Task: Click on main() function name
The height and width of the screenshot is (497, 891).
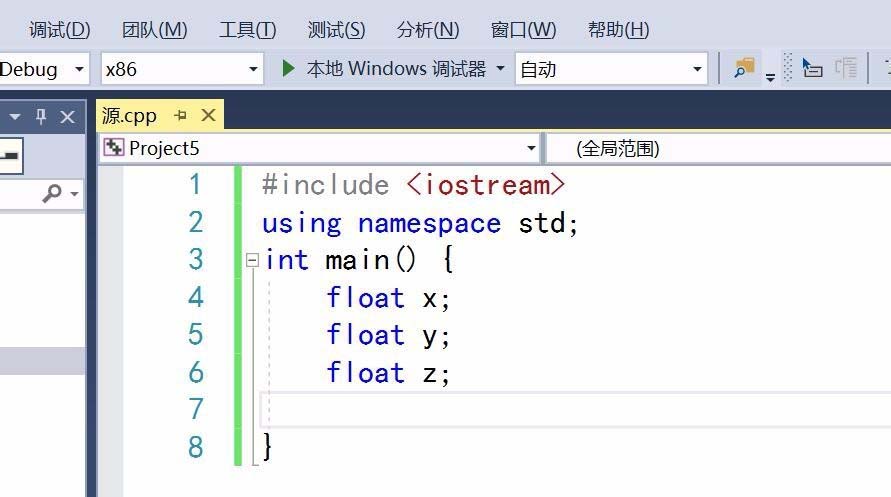Action: 370,260
